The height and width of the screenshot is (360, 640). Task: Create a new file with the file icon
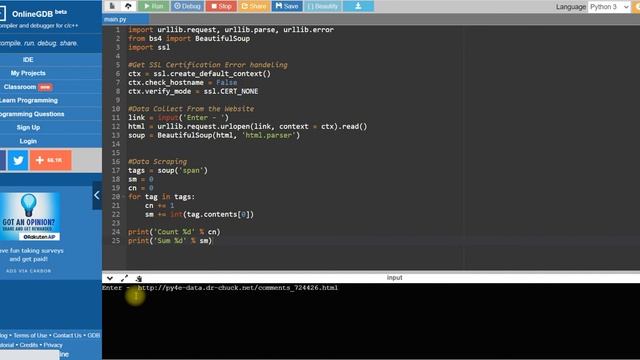point(112,6)
